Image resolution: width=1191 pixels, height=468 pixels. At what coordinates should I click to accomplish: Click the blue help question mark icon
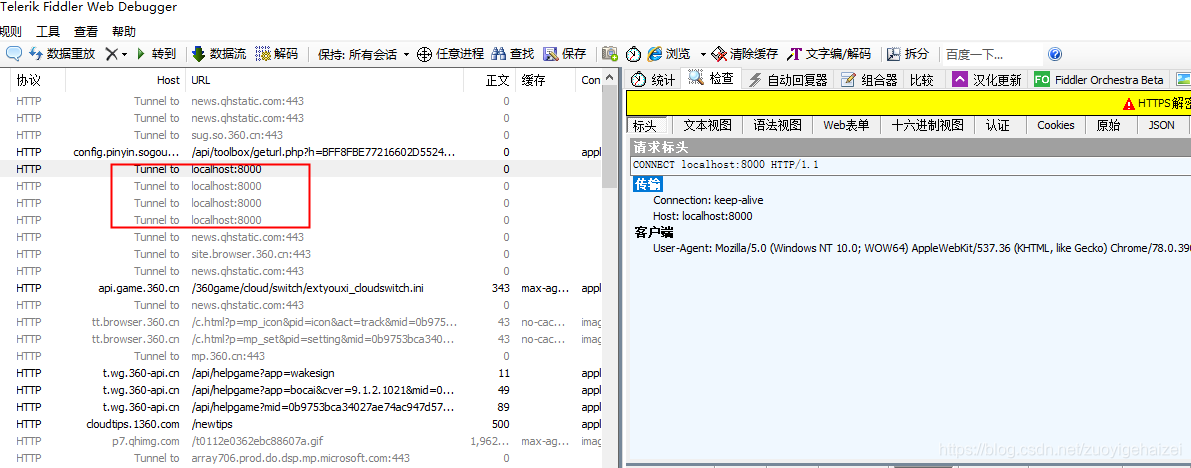click(1054, 54)
